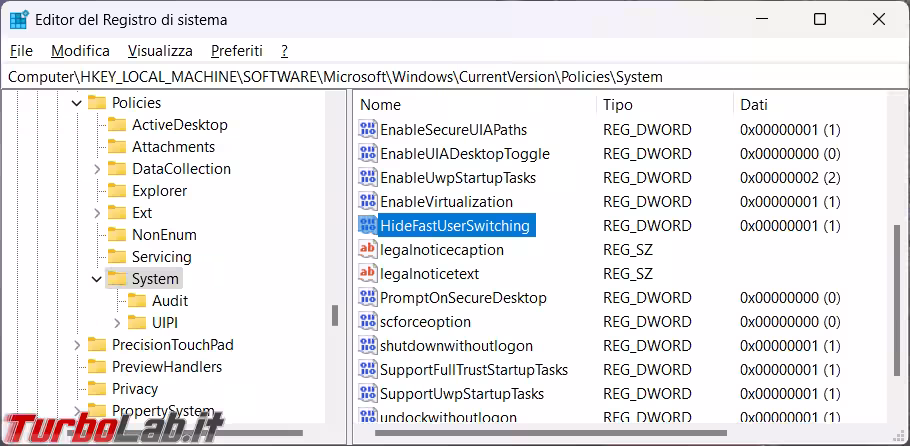Open the Modifica menu
This screenshot has width=910, height=446.
pyautogui.click(x=80, y=50)
